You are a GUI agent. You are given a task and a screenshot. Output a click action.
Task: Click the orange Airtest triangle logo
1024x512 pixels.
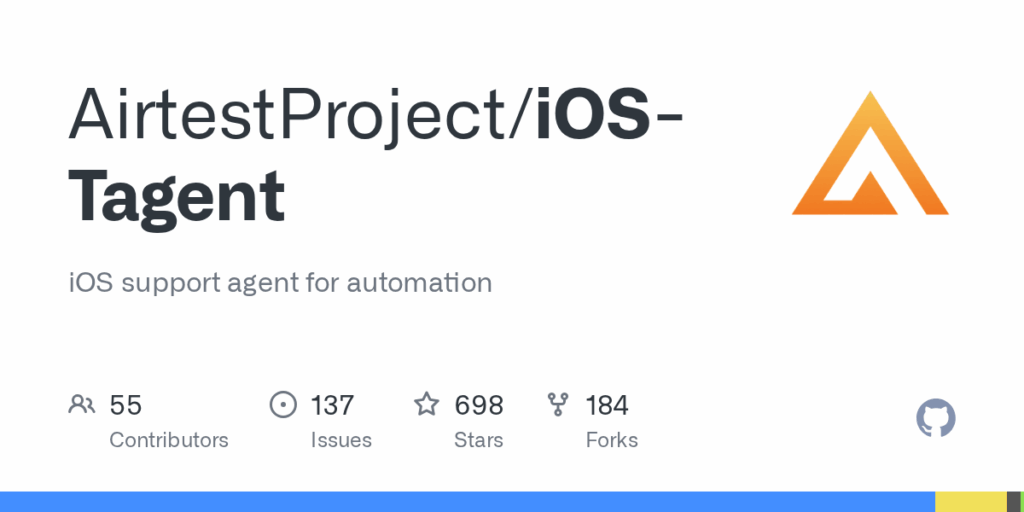[870, 153]
